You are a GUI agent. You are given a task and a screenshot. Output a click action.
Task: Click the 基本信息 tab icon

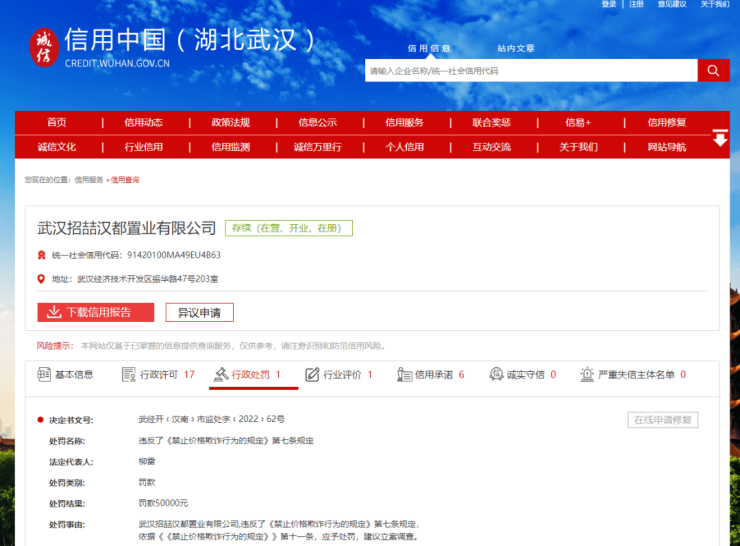point(43,375)
